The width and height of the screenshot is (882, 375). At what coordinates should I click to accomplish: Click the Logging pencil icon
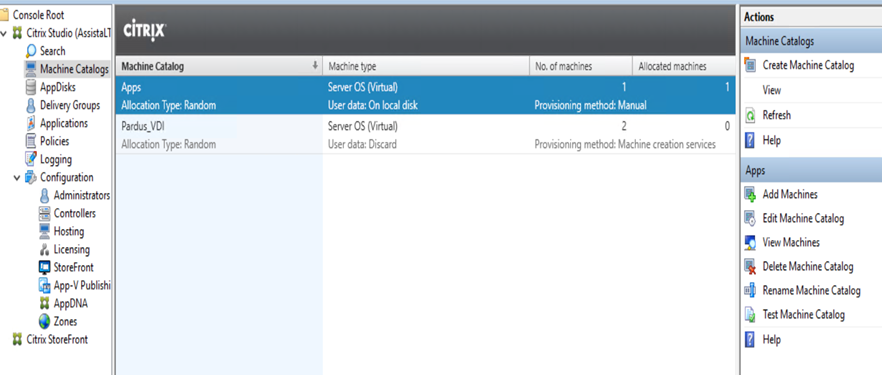pos(32,159)
